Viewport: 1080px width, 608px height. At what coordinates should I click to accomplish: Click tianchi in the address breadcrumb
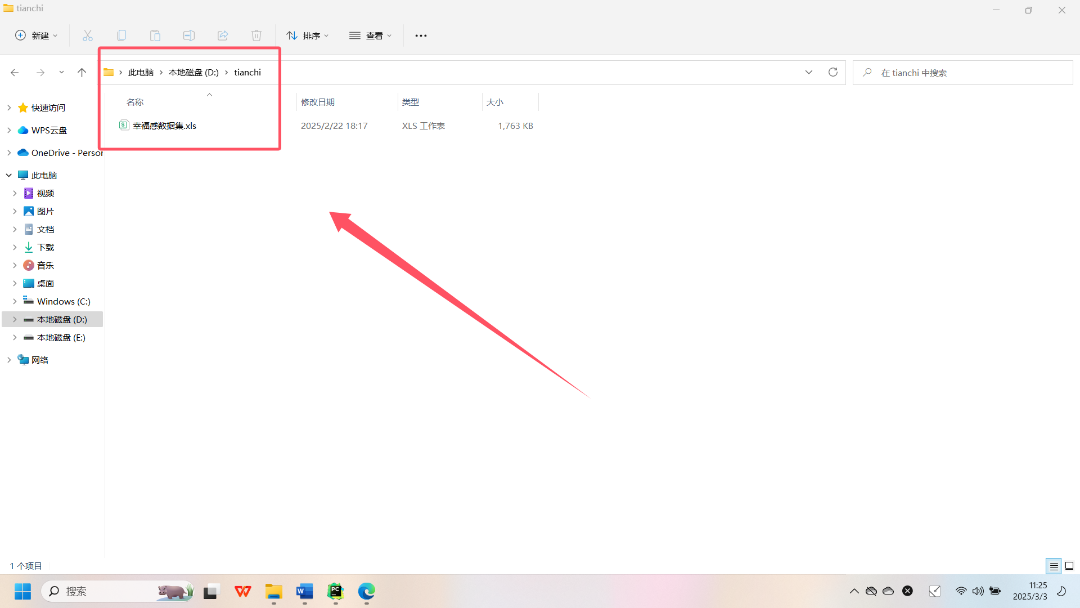(247, 72)
